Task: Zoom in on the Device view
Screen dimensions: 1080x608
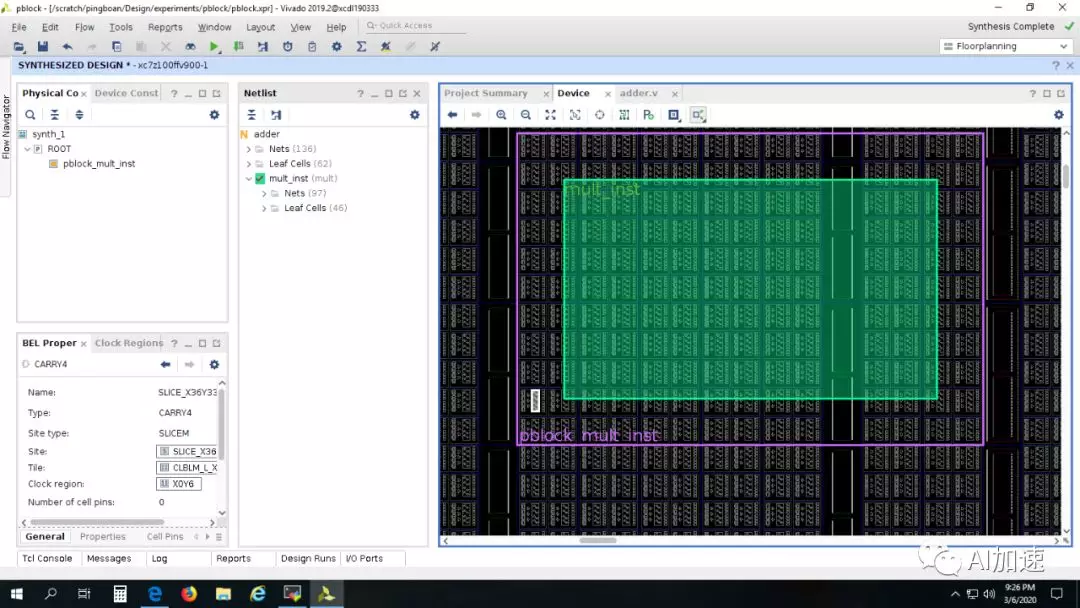Action: pos(502,115)
